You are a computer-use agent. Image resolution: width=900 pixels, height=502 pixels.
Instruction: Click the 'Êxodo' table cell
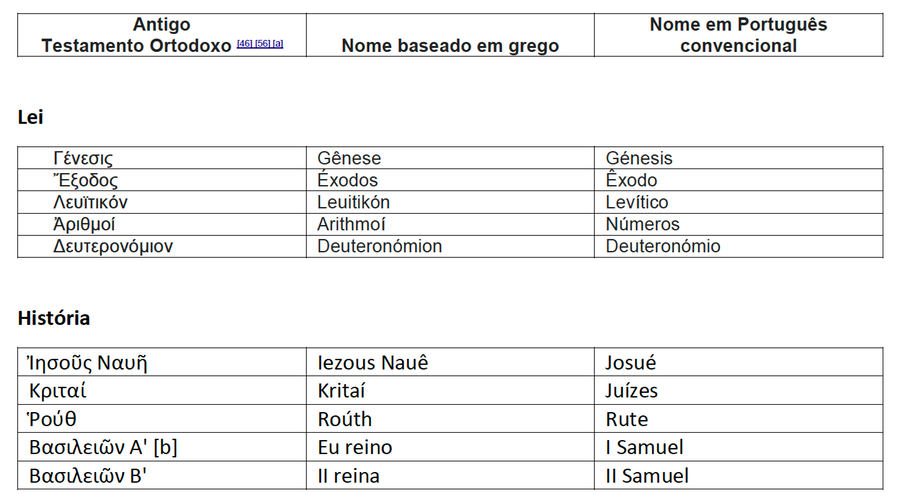point(739,180)
